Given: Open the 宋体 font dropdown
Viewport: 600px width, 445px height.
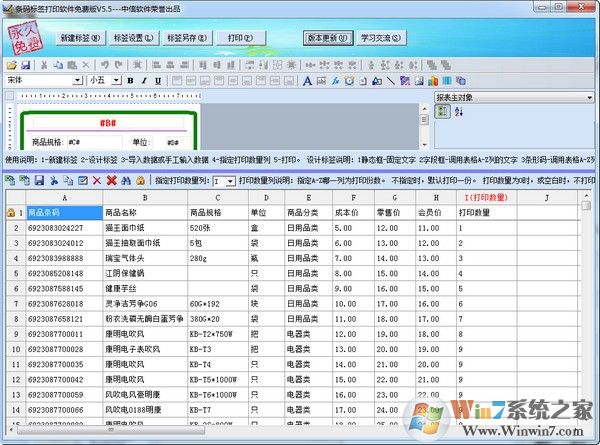Looking at the screenshot, I should [77, 80].
